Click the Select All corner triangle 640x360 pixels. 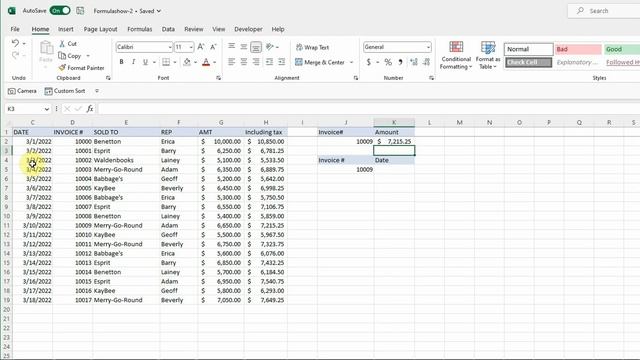tap(8, 122)
